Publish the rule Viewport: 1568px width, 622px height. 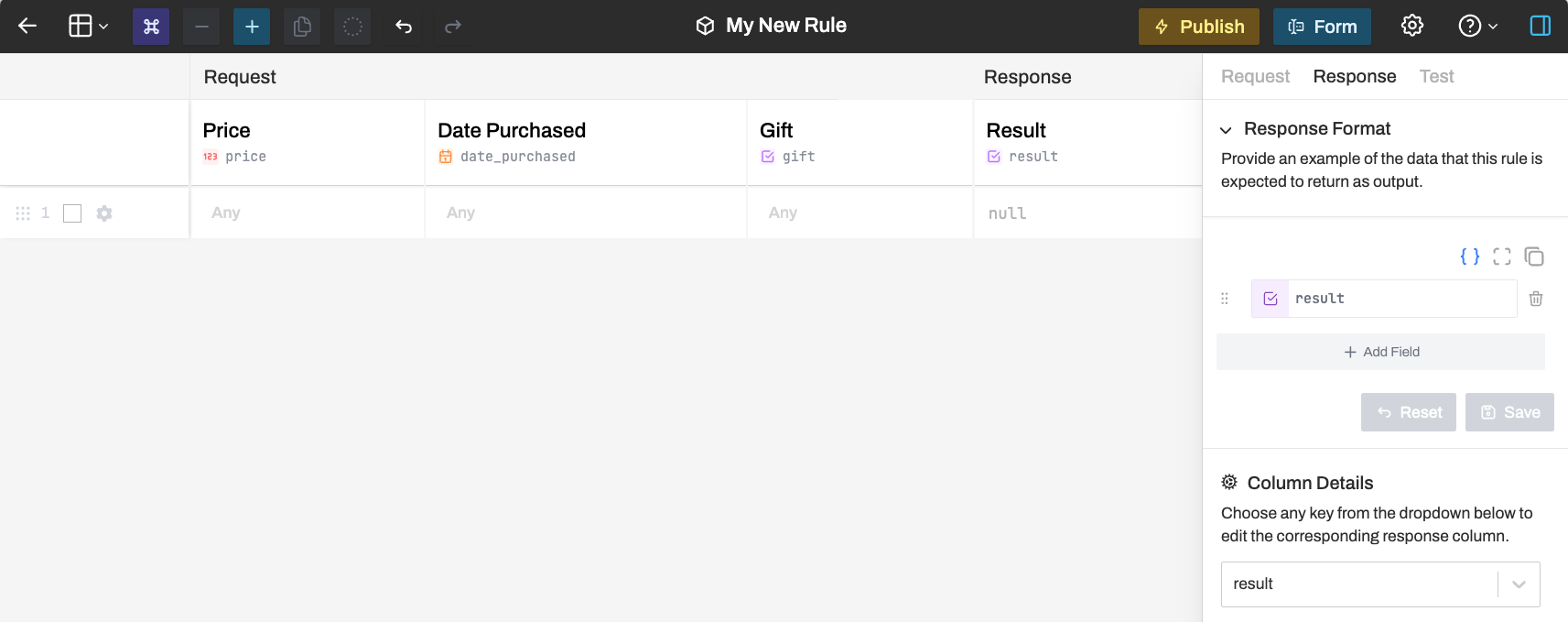[x=1198, y=27]
